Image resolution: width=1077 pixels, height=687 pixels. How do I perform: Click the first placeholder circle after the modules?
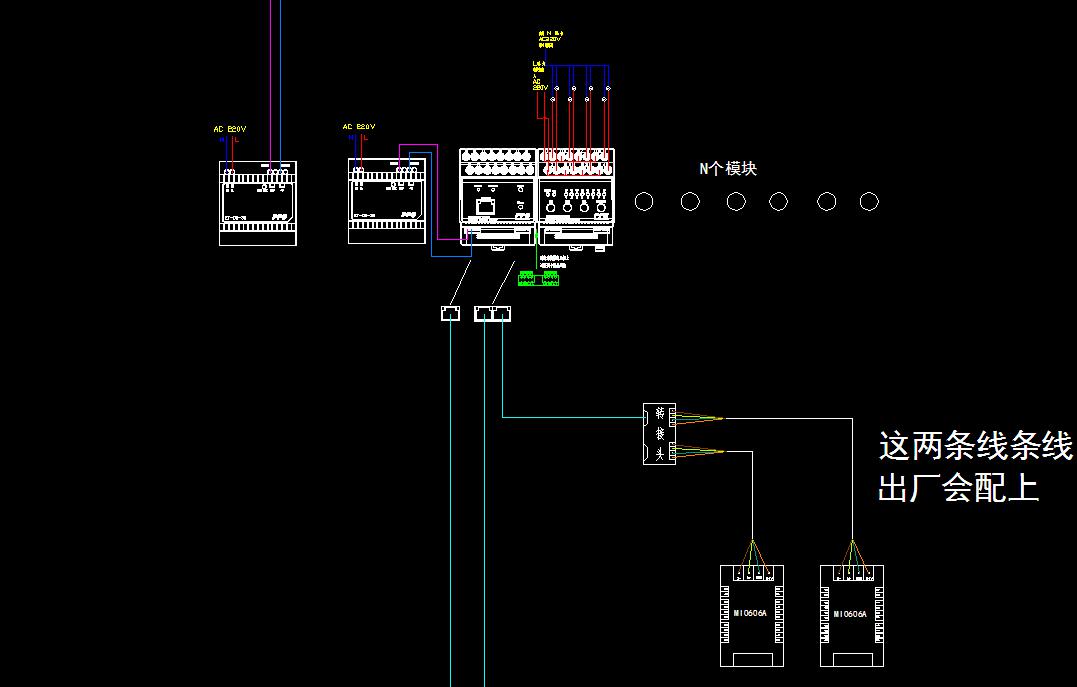point(644,202)
